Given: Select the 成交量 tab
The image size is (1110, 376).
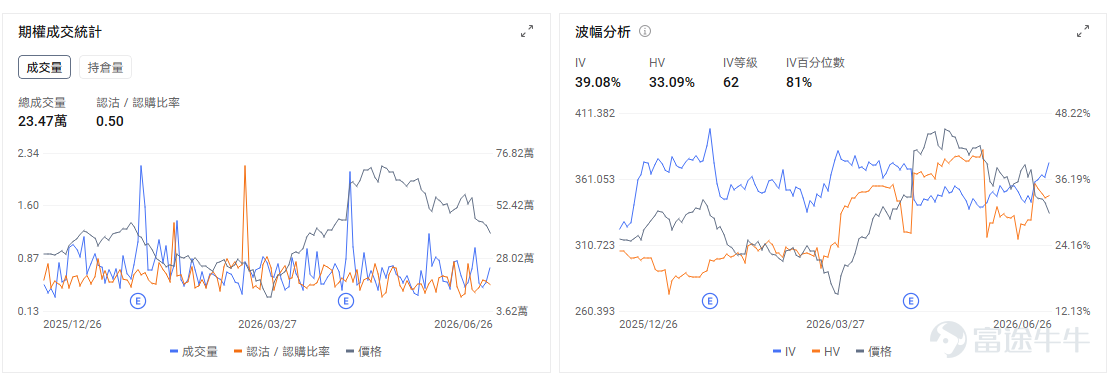Looking at the screenshot, I should tap(44, 68).
